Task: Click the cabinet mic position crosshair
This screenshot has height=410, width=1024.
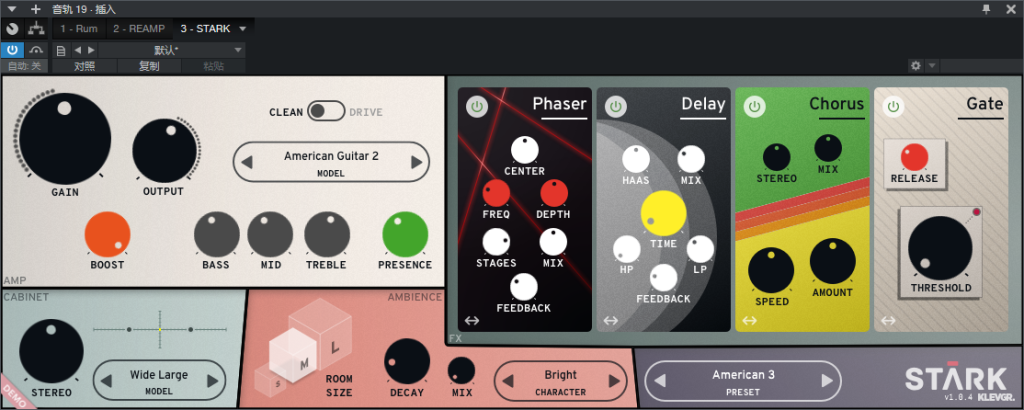Action: click(x=160, y=330)
